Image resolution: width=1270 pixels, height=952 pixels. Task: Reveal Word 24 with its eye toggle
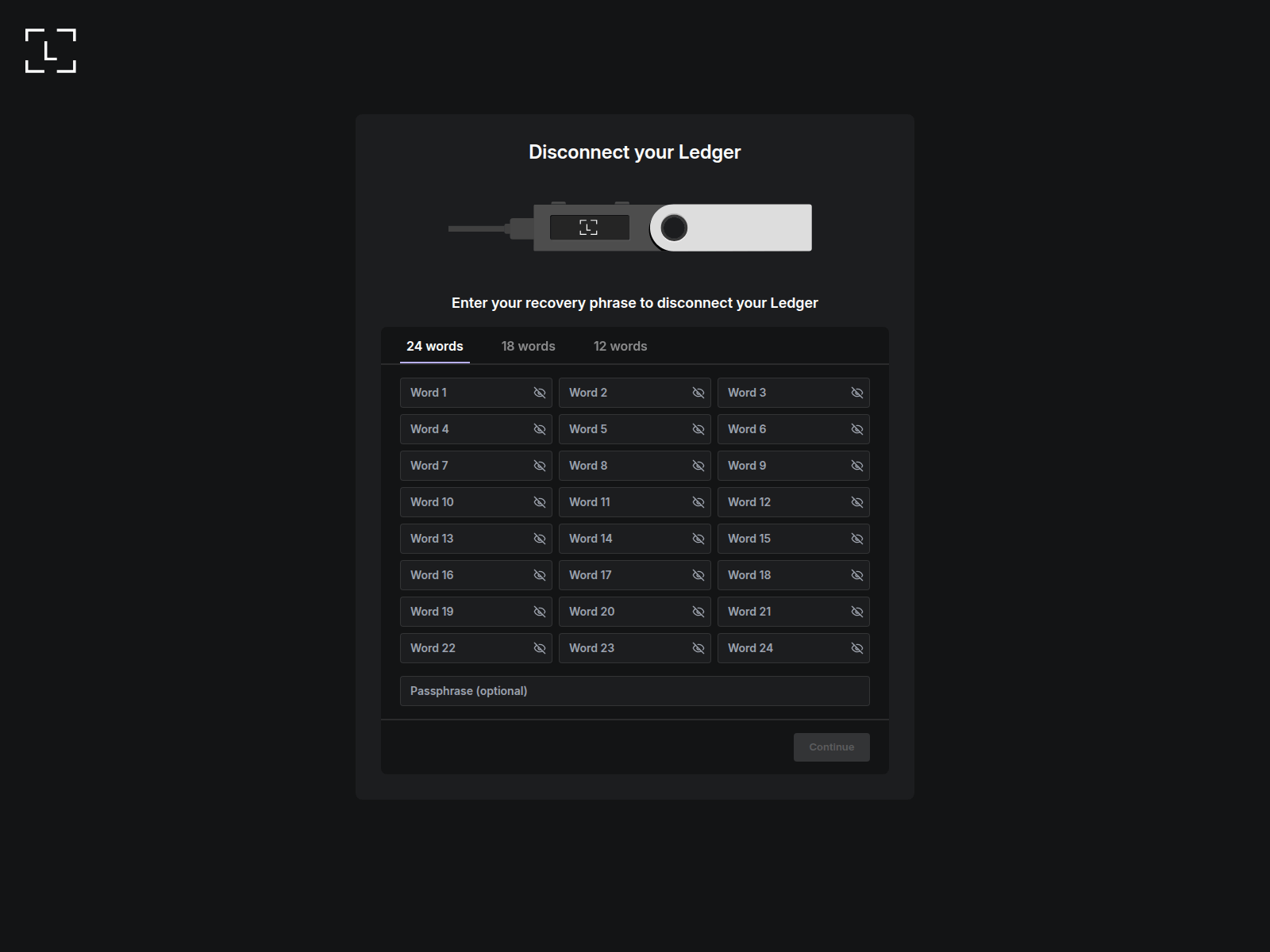pos(856,647)
